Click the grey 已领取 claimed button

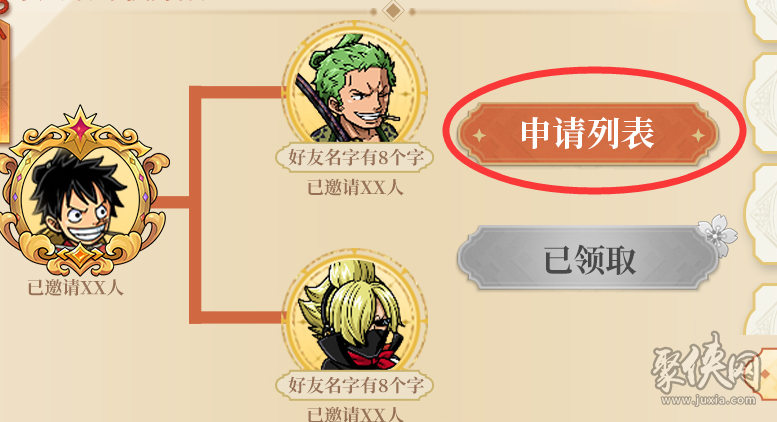point(587,259)
